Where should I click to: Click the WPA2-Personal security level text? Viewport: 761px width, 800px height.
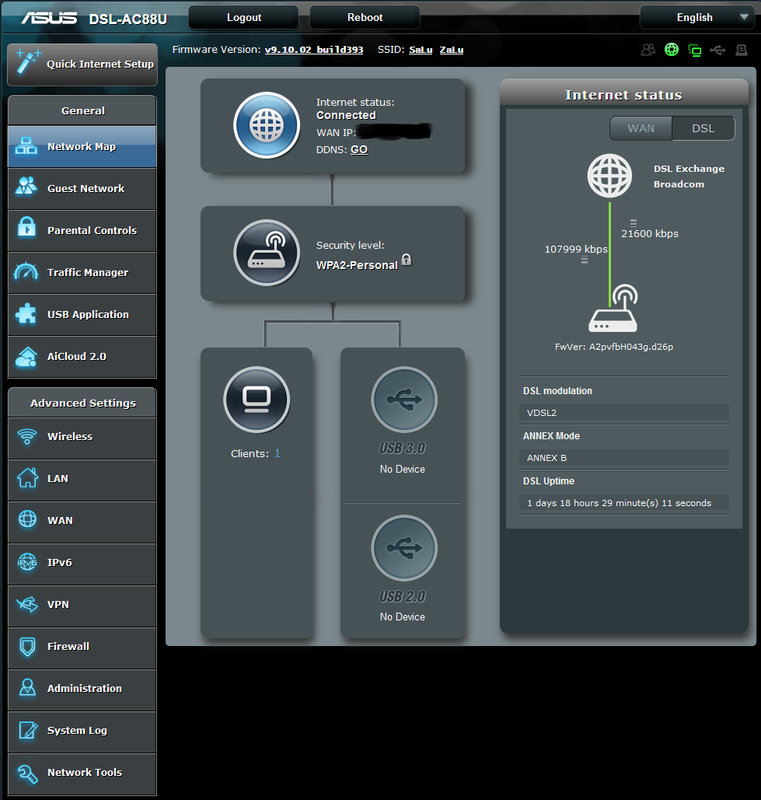click(x=357, y=265)
